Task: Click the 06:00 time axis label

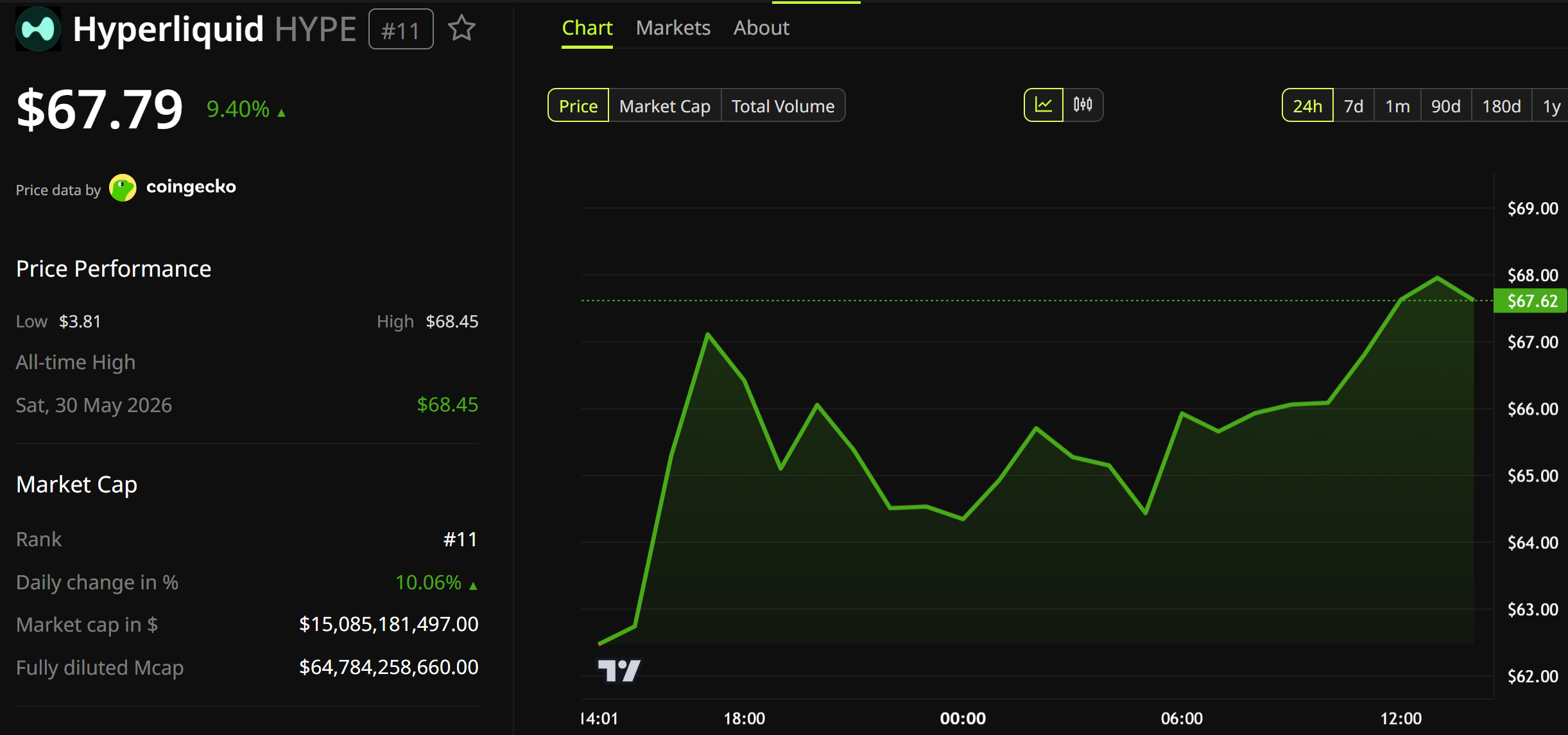Action: point(1182,718)
